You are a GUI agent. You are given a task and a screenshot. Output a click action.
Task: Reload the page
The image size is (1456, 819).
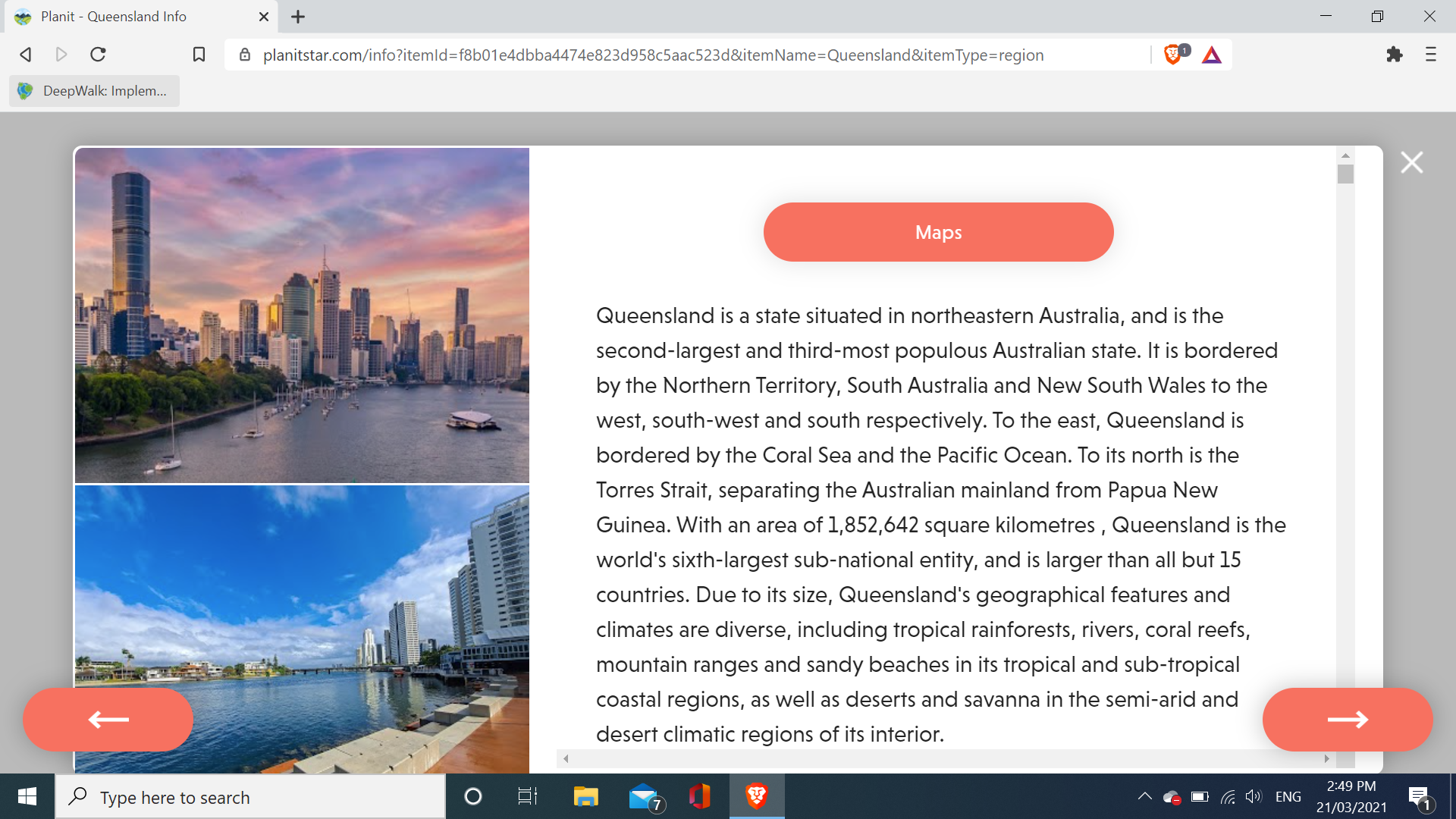tap(98, 55)
